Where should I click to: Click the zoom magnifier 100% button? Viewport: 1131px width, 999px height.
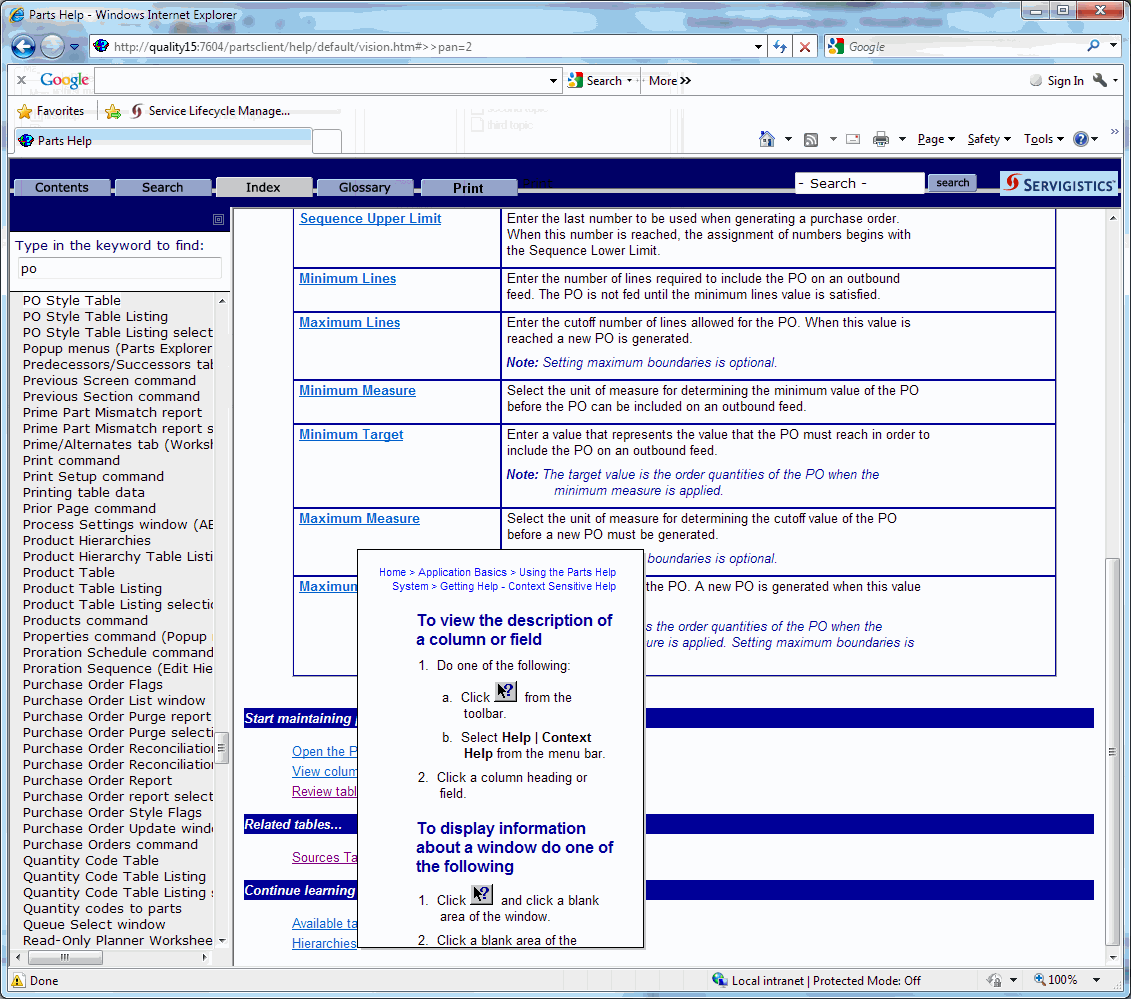coord(1056,980)
